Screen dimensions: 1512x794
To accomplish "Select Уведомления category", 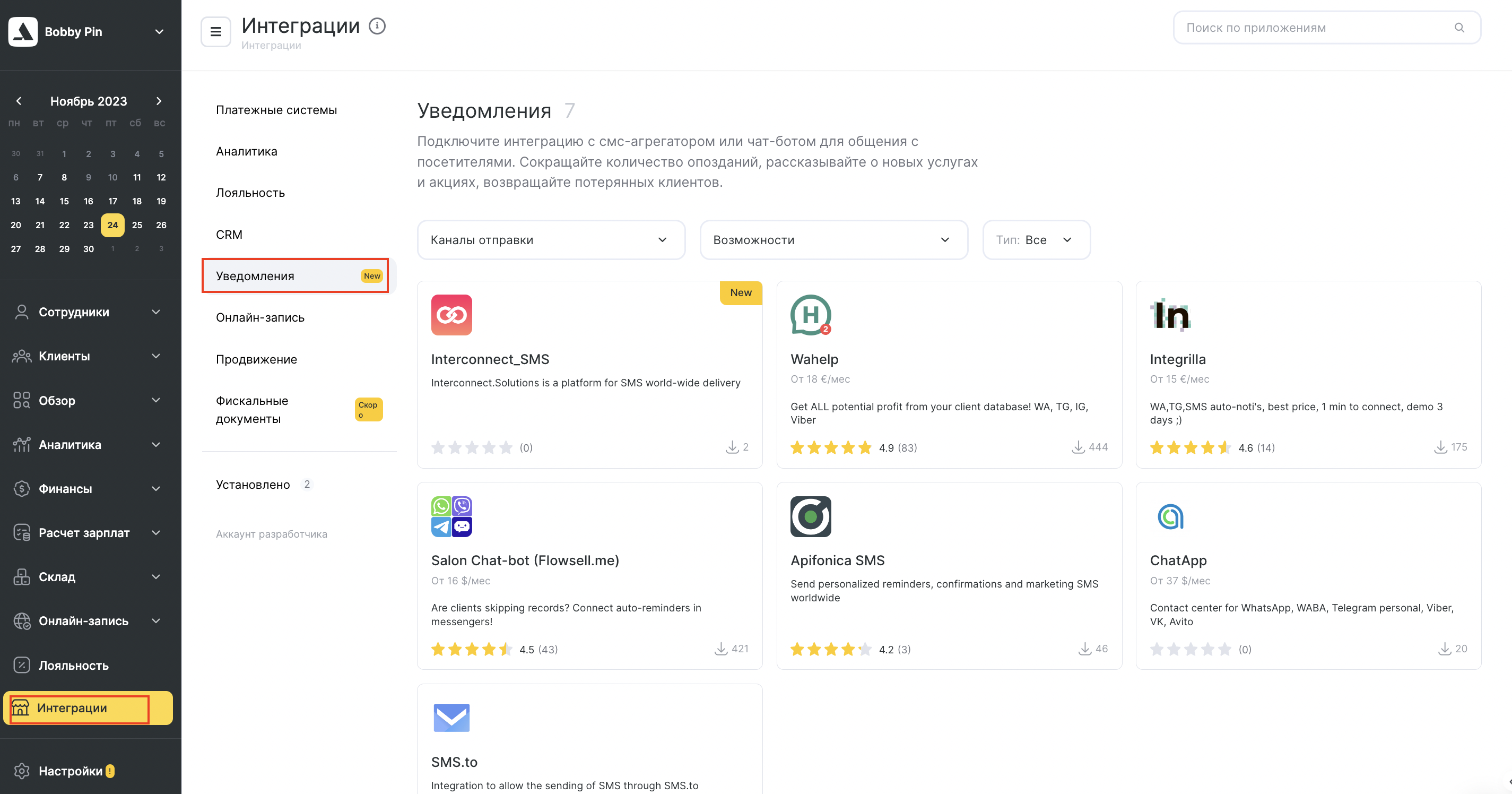I will [299, 276].
